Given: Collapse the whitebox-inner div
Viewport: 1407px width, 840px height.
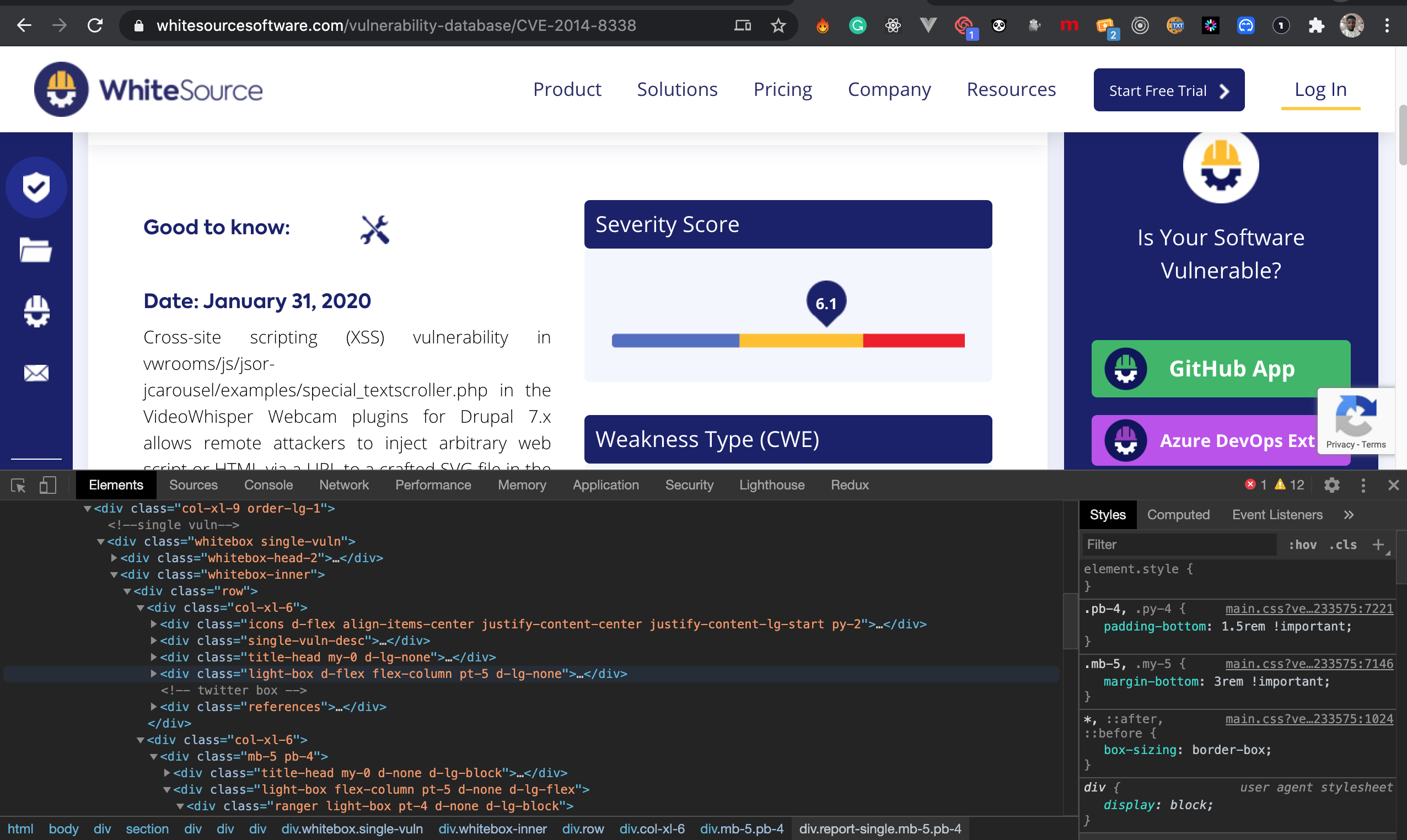Looking at the screenshot, I should 114,575.
